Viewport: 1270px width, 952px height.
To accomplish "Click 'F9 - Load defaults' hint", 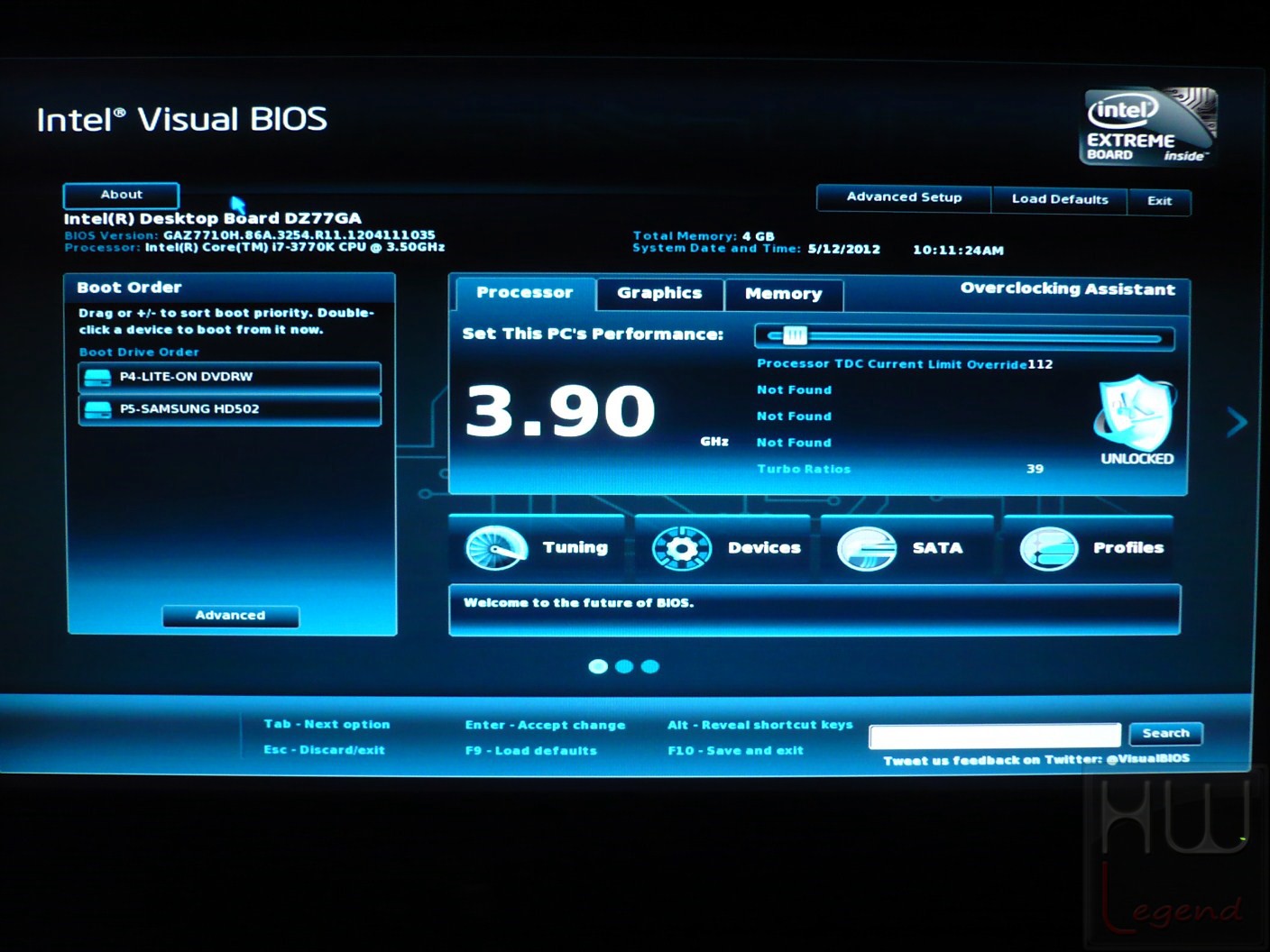I will [530, 750].
